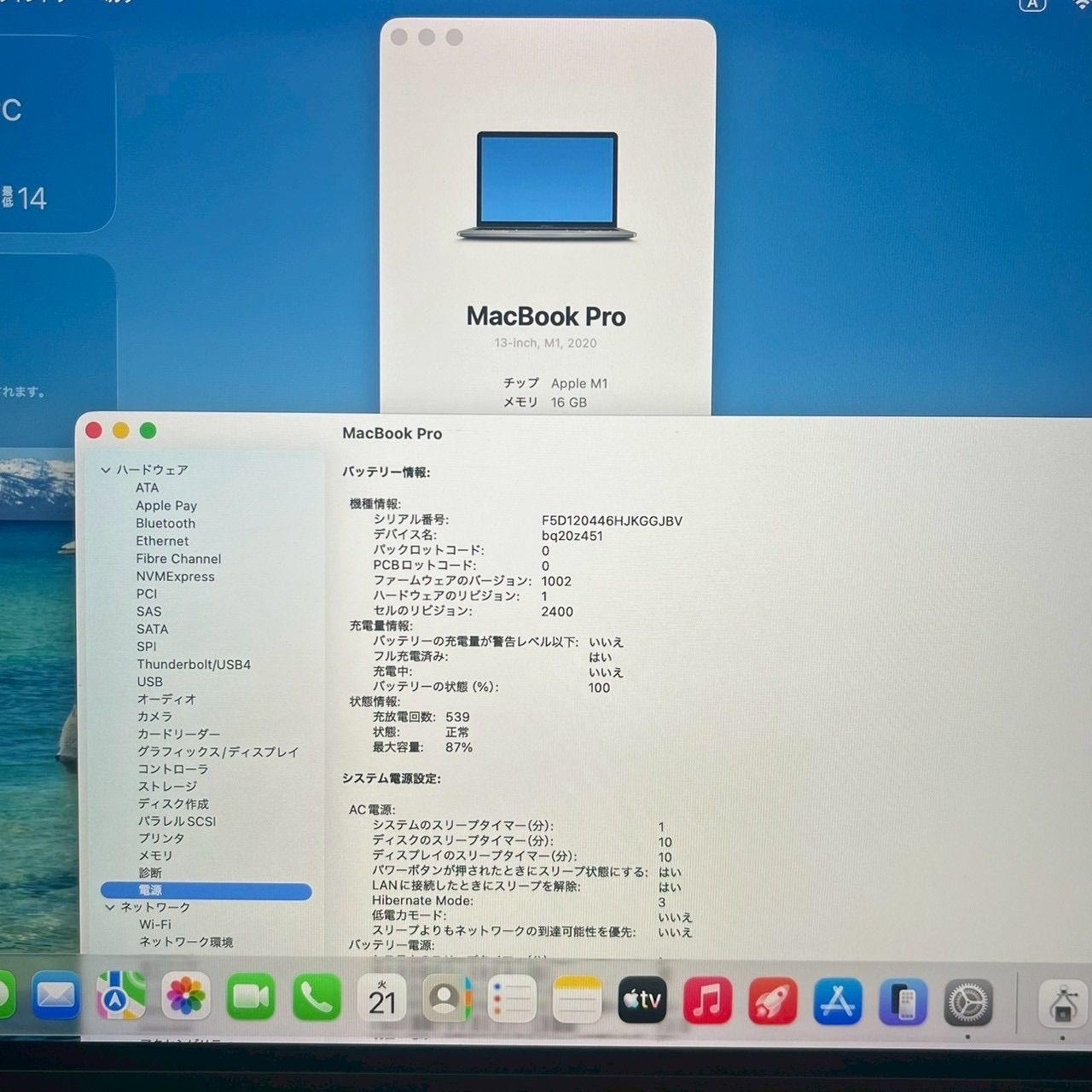The image size is (1092, 1092).
Task: Choose SAS in the hardware list
Action: pos(148,612)
